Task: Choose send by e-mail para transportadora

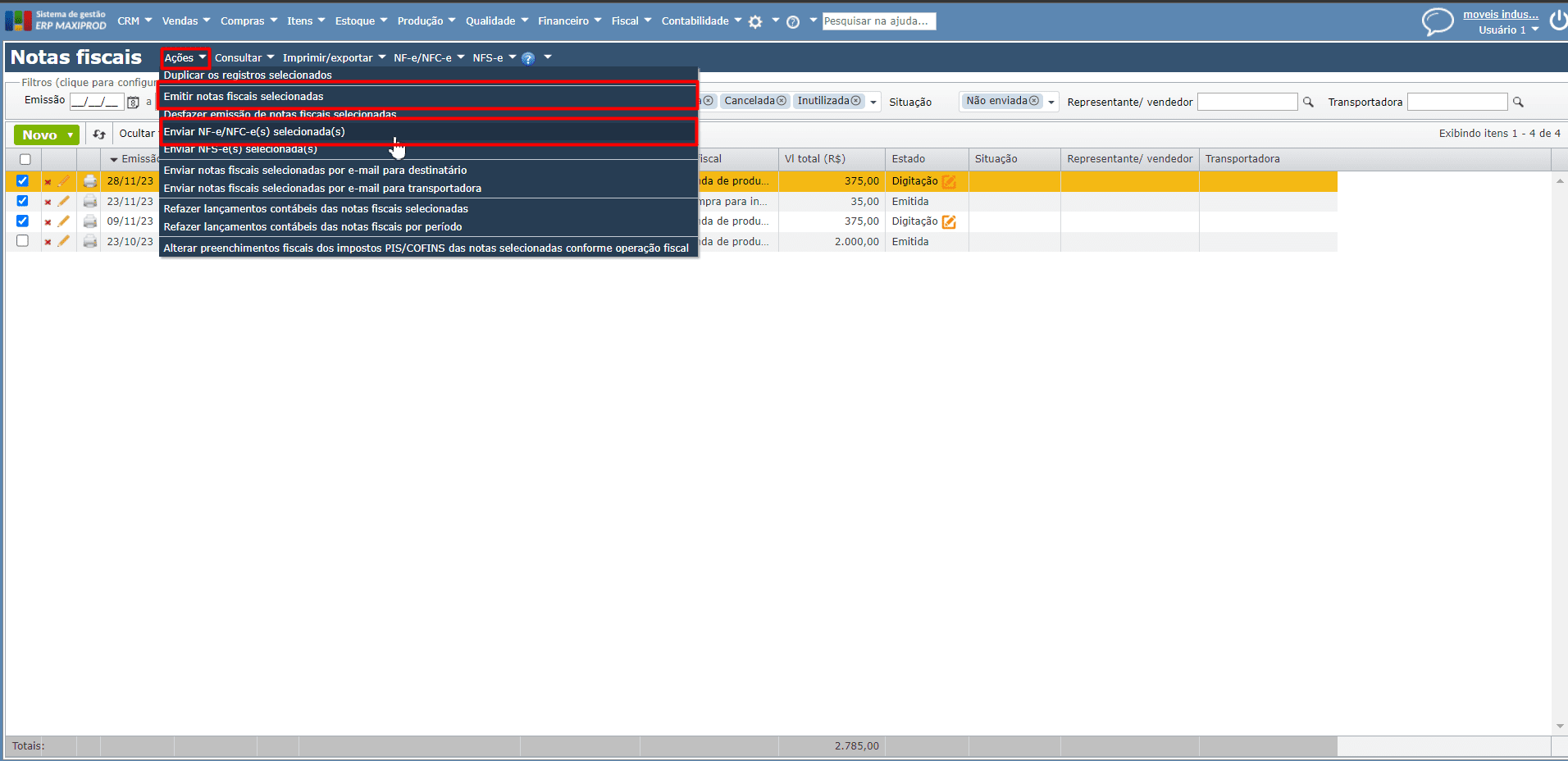Action: 322,189
